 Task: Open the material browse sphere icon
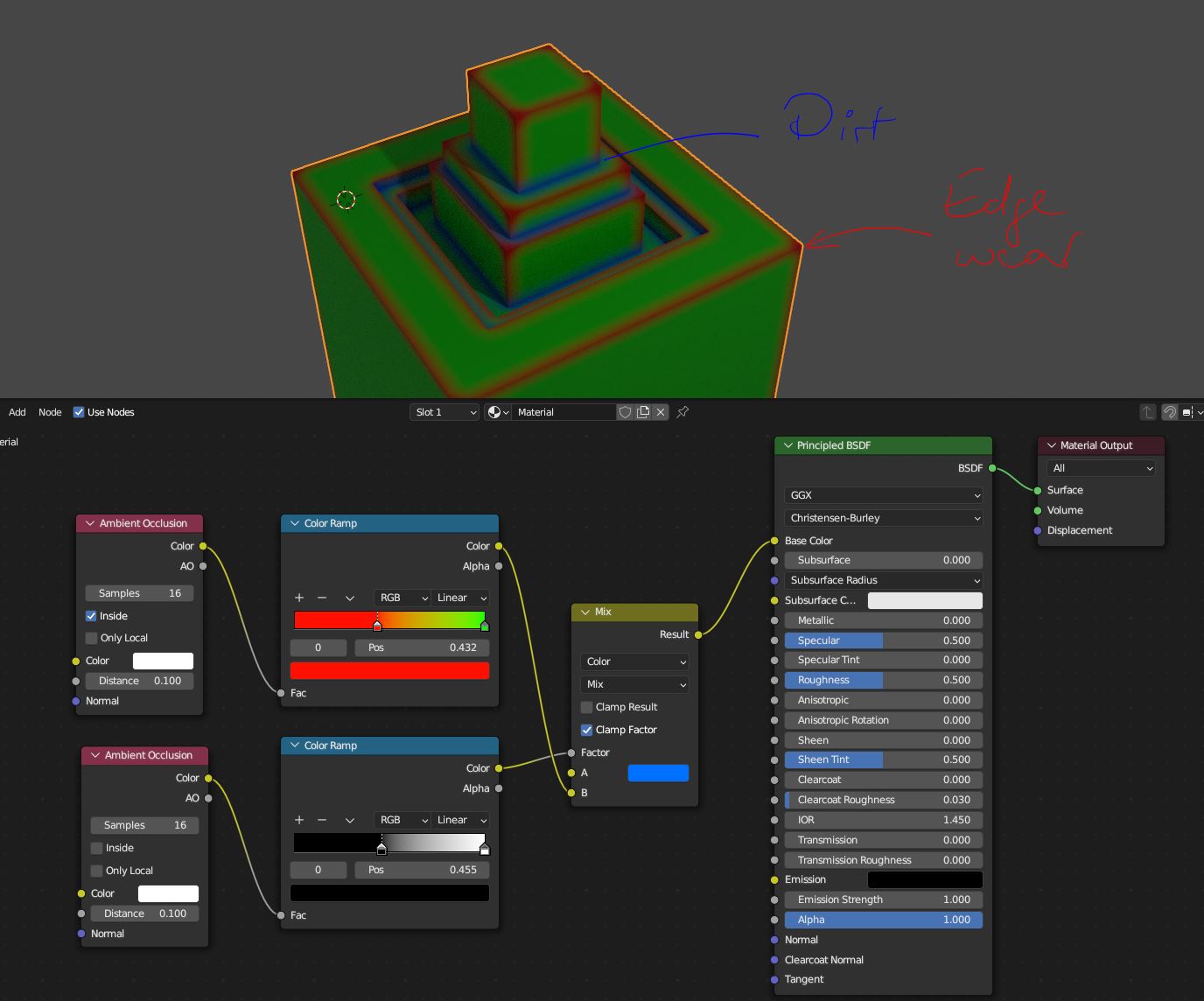point(498,412)
